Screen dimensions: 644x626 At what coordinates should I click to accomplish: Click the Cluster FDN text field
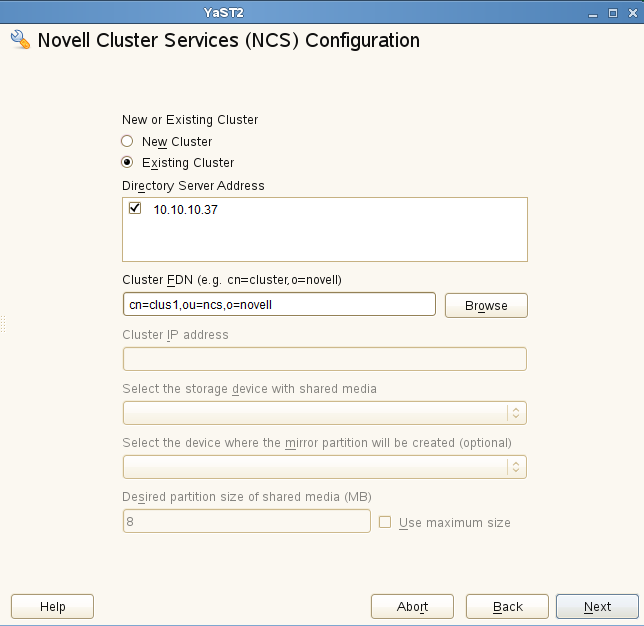coord(278,305)
